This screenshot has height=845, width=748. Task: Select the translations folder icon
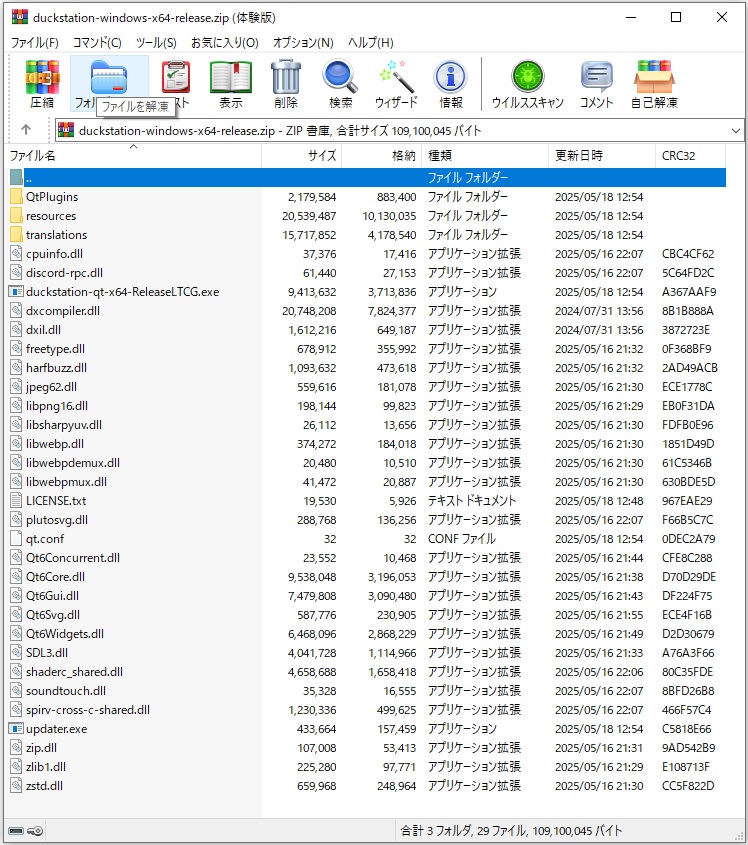tap(16, 234)
